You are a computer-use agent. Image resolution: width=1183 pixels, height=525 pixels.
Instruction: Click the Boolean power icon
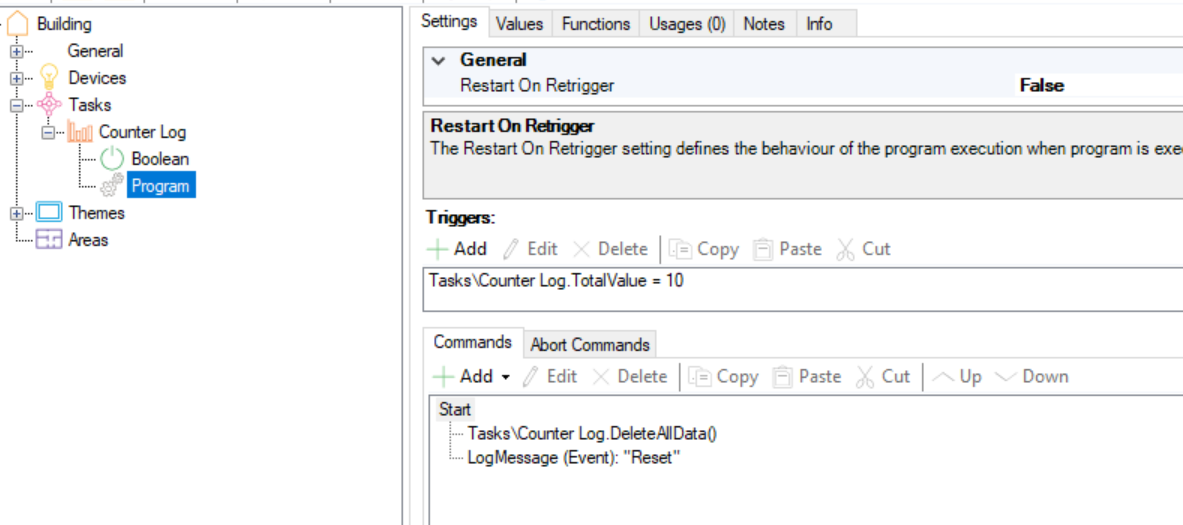(112, 159)
